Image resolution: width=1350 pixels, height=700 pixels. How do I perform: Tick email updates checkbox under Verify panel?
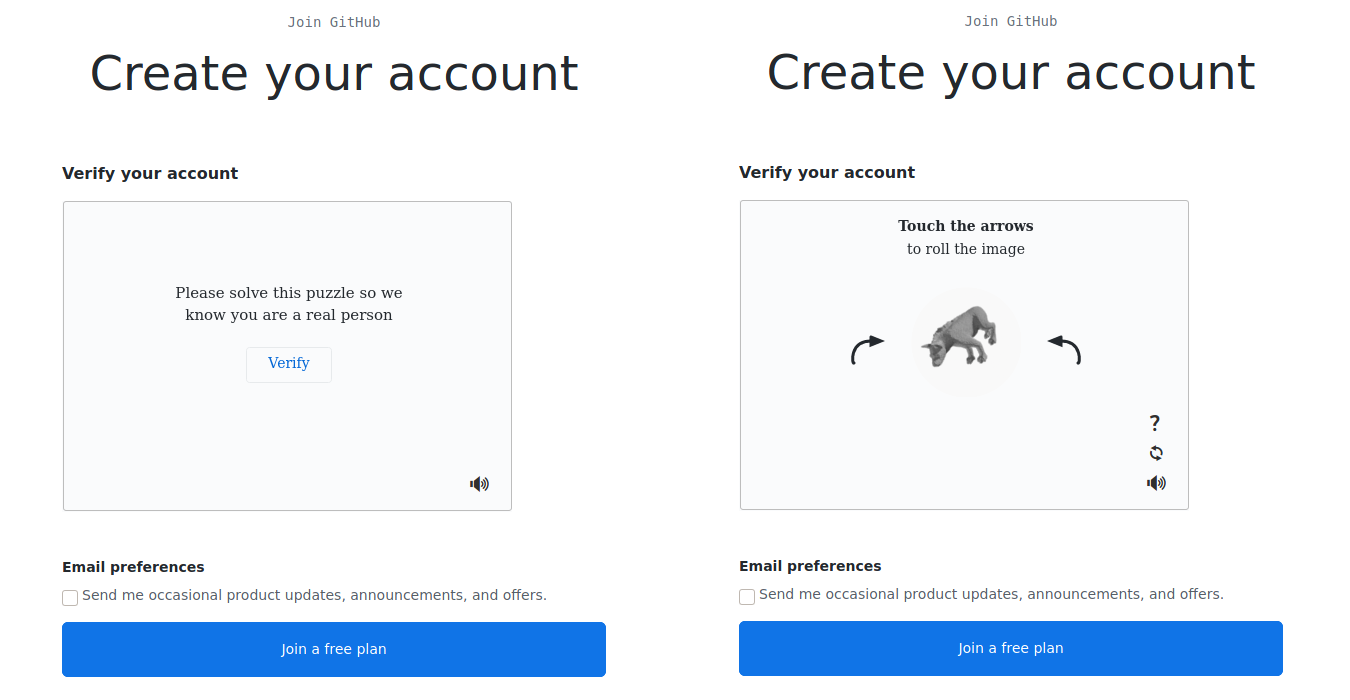(x=70, y=598)
